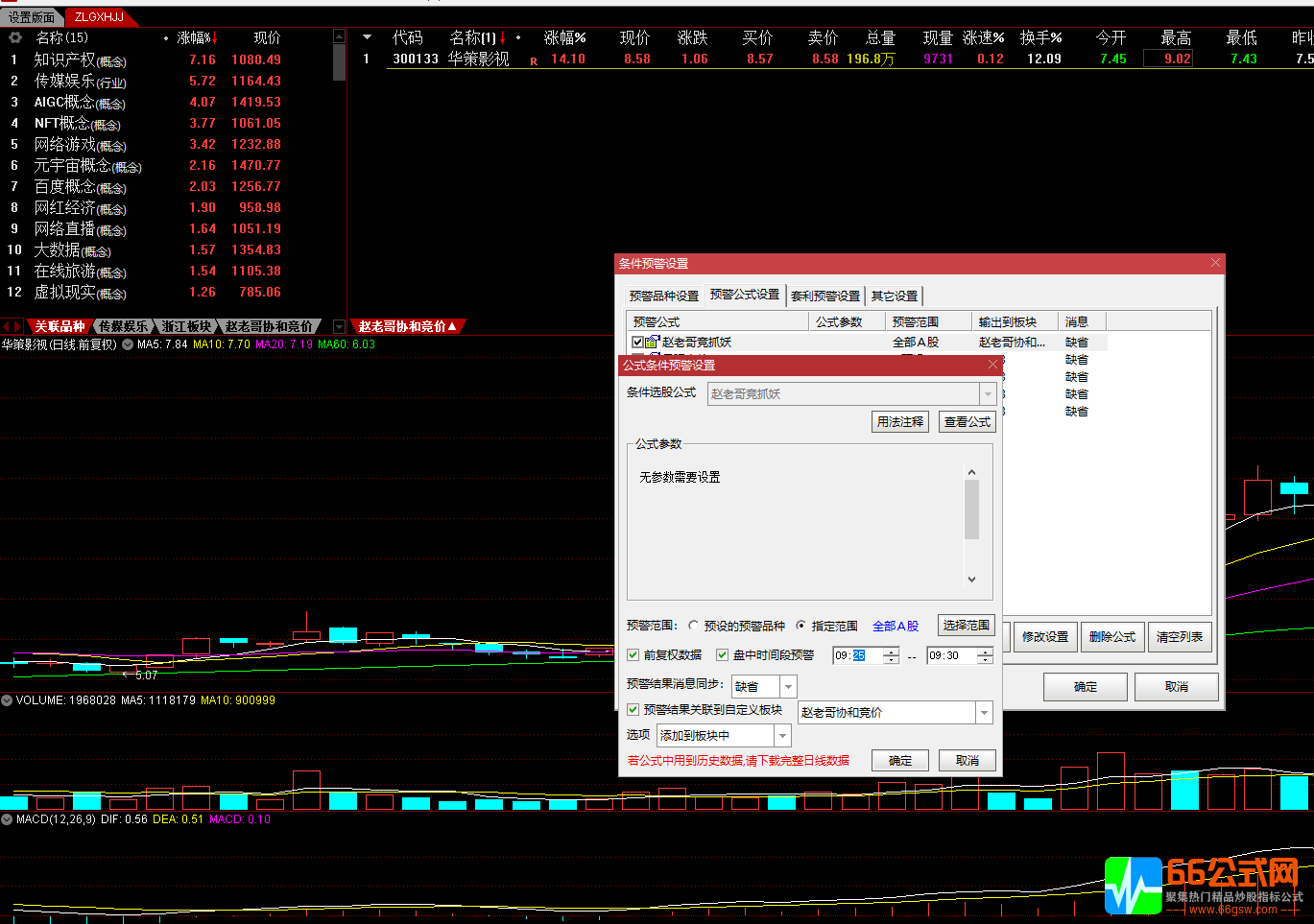Viewport: 1314px width, 924px height.
Task: Click the 查看公式 button
Action: [967, 422]
